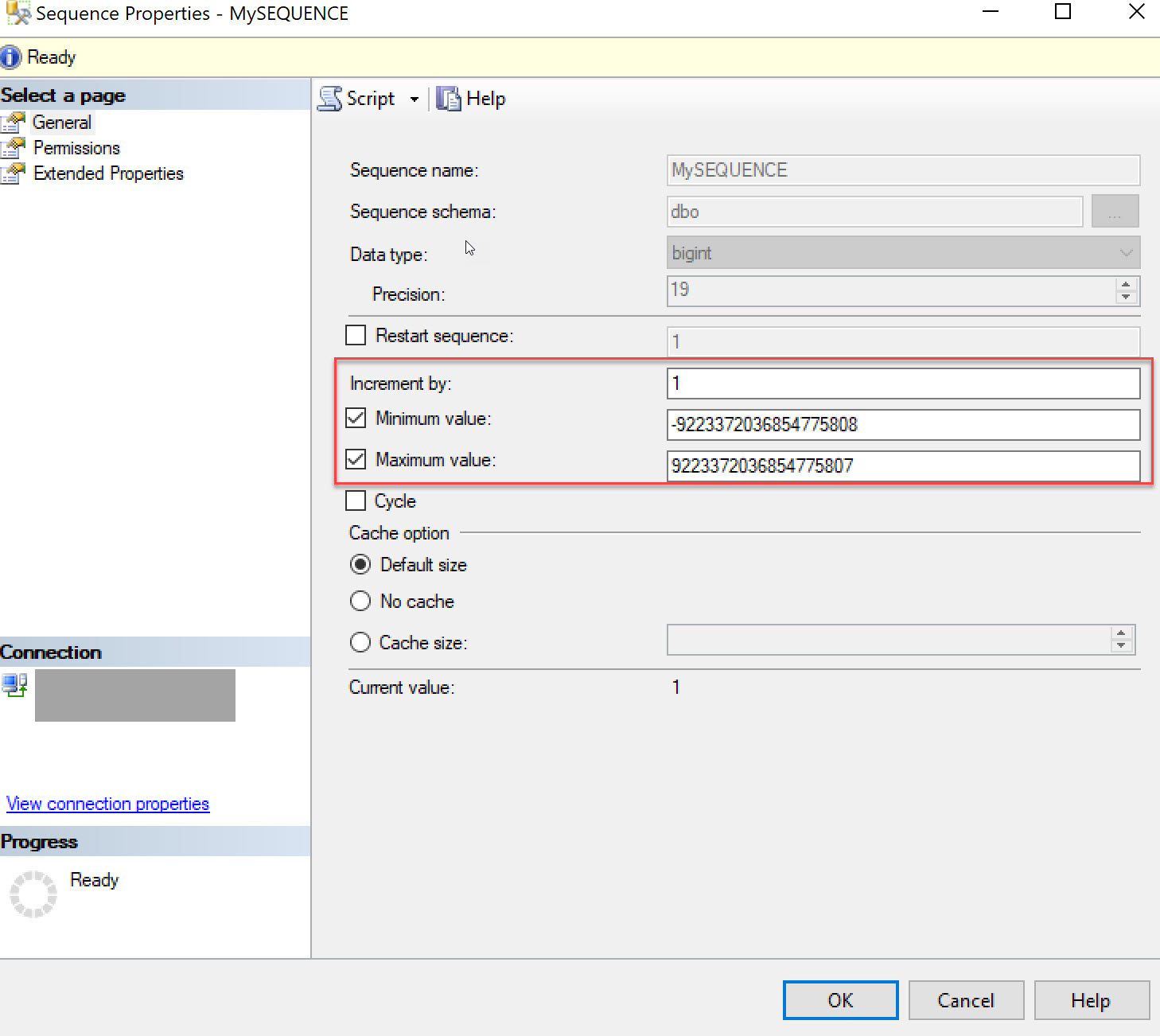1160x1036 pixels.
Task: Click the Sequence Properties title bar icon
Action: point(18,14)
